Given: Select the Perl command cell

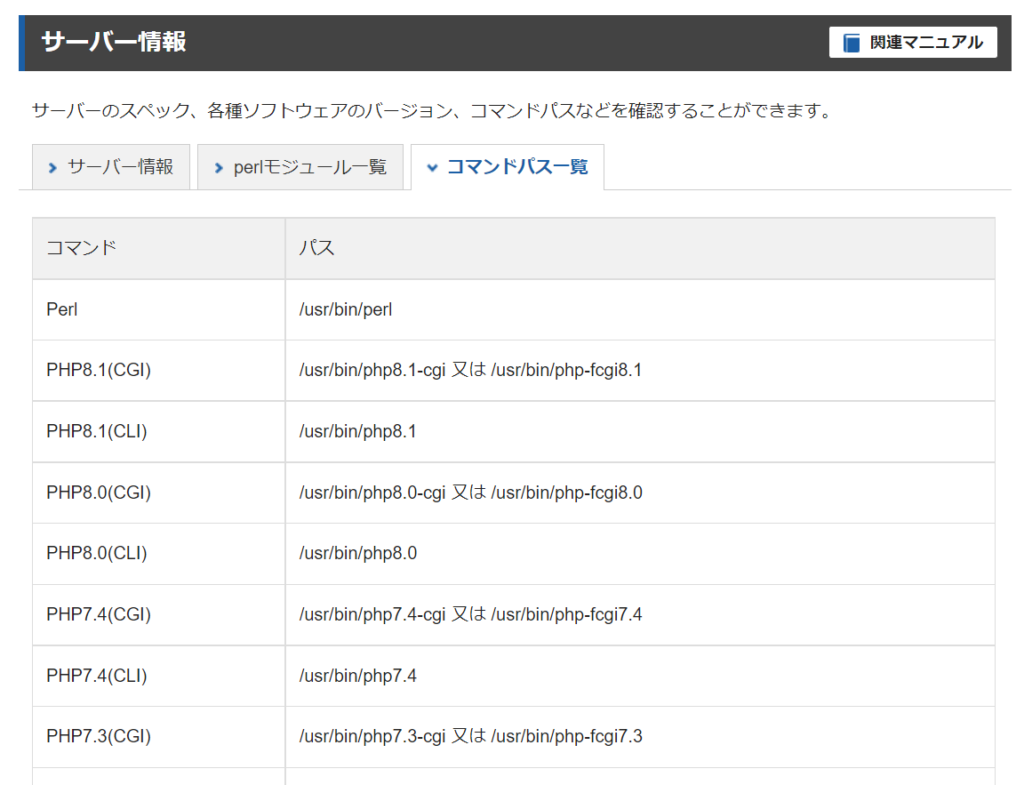Looking at the screenshot, I should click(x=159, y=310).
